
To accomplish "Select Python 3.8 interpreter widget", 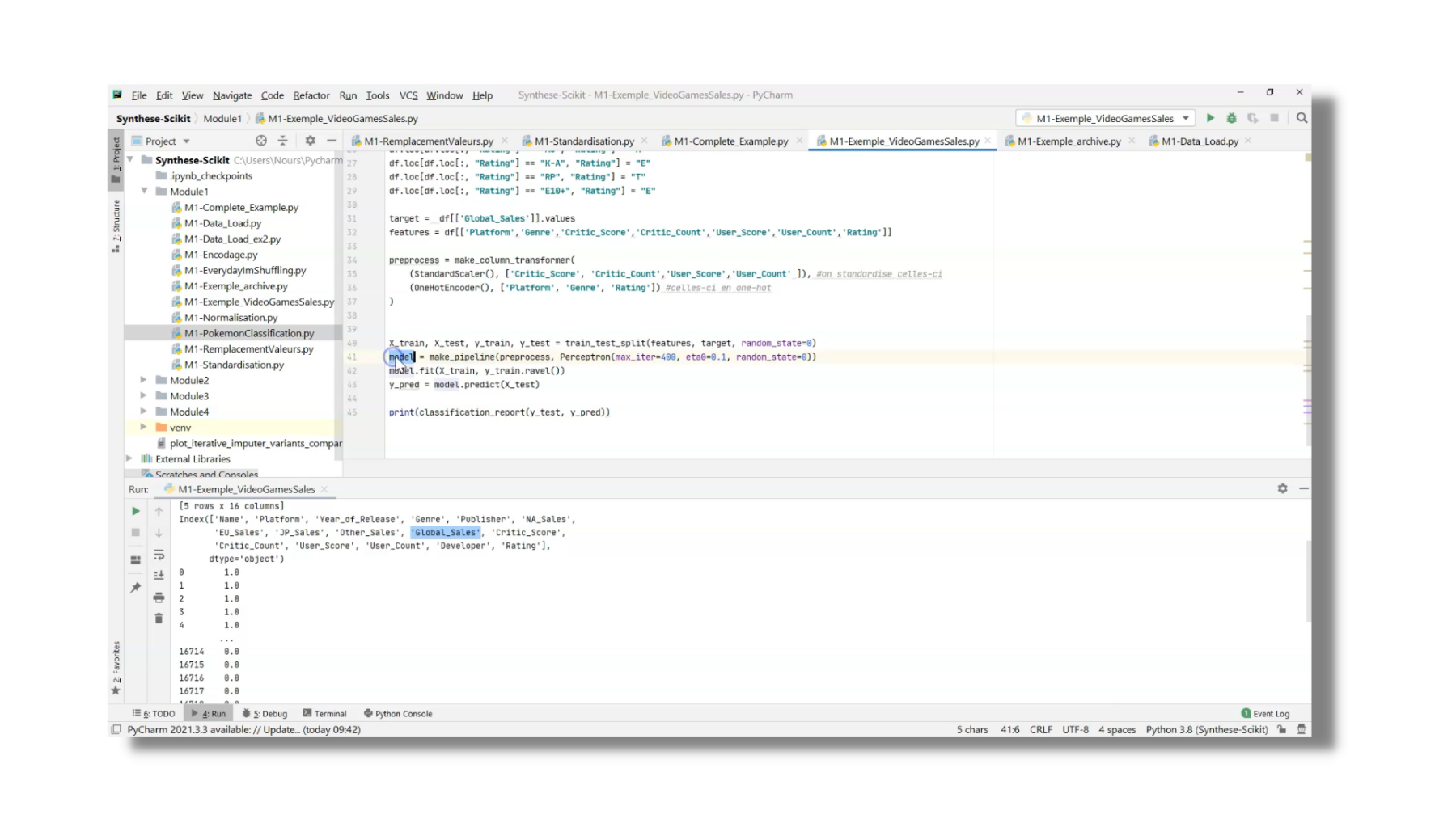I will tap(1206, 729).
